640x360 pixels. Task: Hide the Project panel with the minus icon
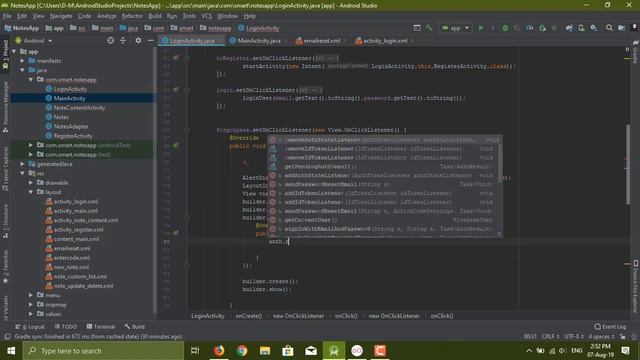coord(150,40)
